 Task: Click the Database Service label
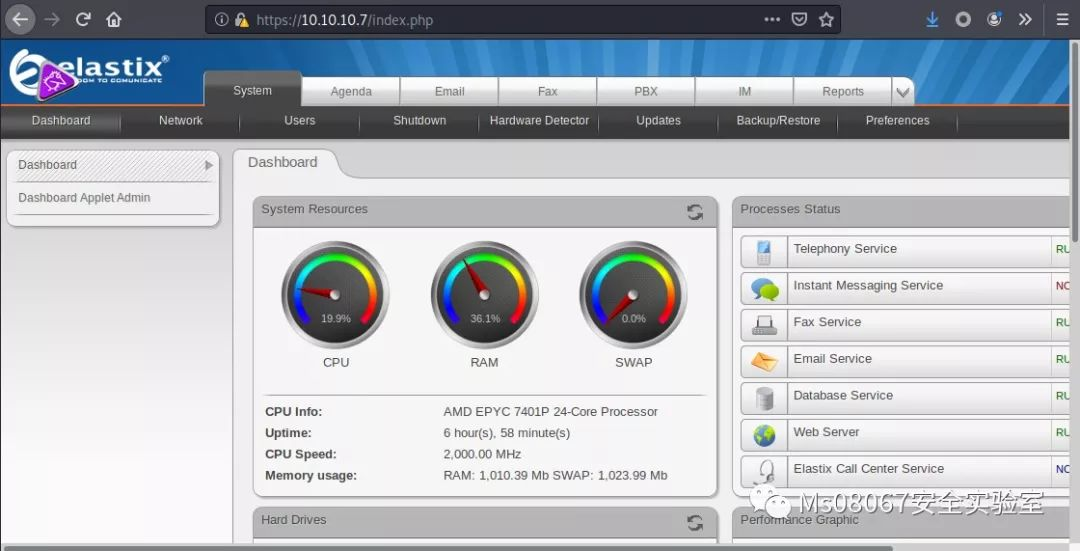843,395
